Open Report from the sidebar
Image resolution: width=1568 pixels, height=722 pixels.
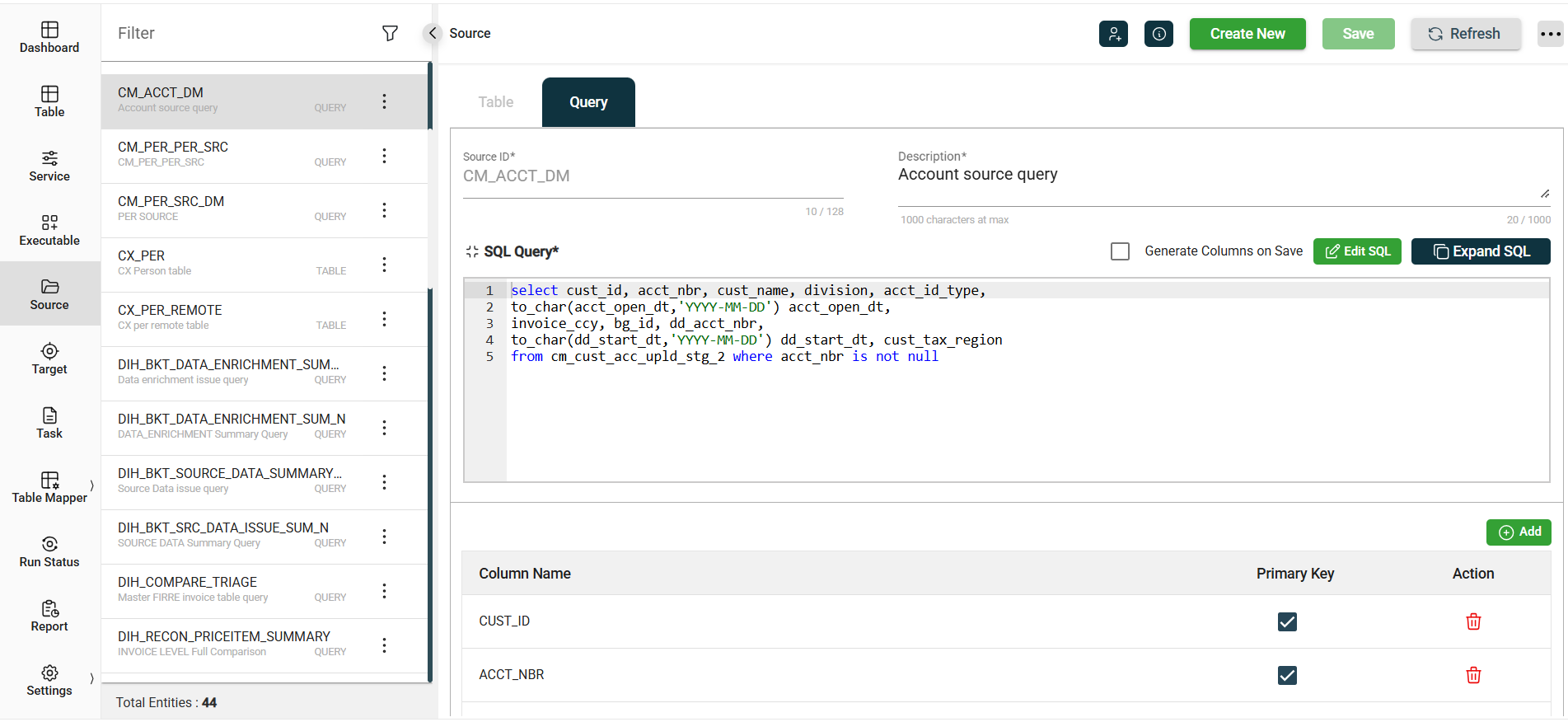(x=49, y=616)
